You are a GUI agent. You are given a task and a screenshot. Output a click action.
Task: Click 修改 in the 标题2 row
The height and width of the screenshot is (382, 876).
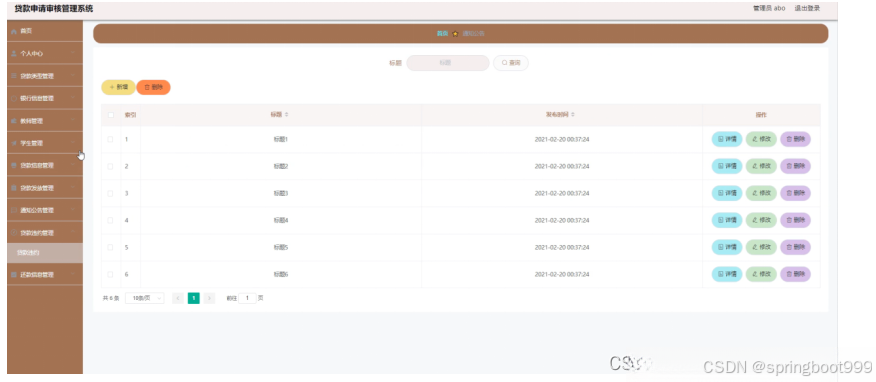coord(761,166)
